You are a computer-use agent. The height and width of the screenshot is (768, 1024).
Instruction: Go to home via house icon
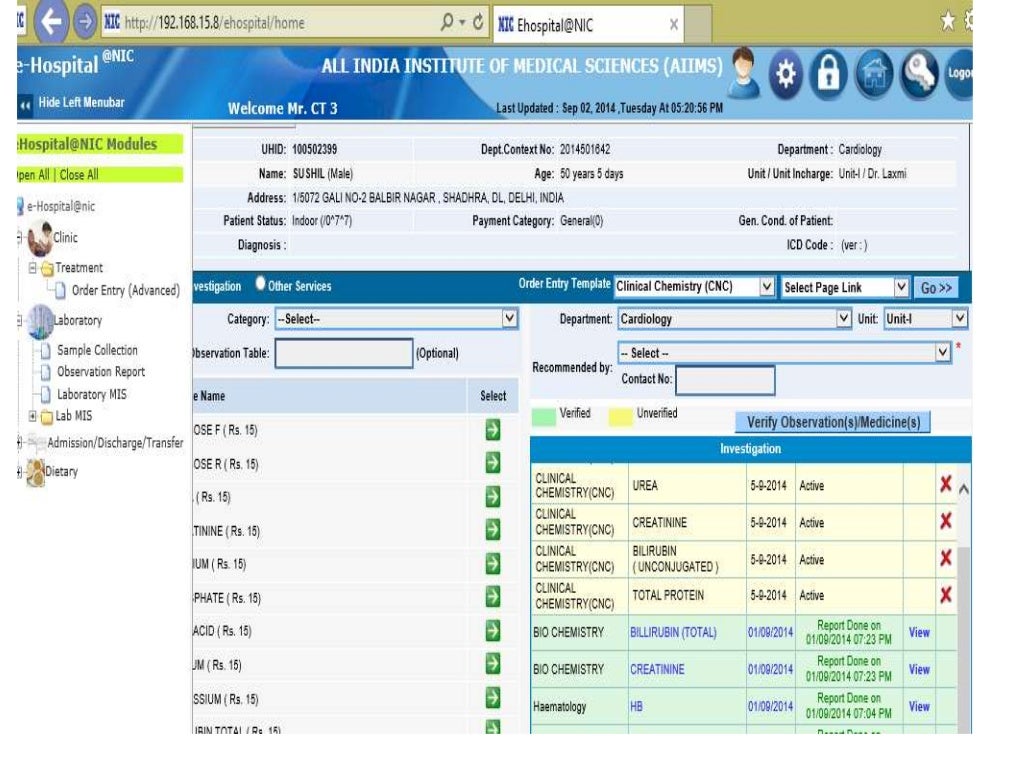[x=874, y=74]
